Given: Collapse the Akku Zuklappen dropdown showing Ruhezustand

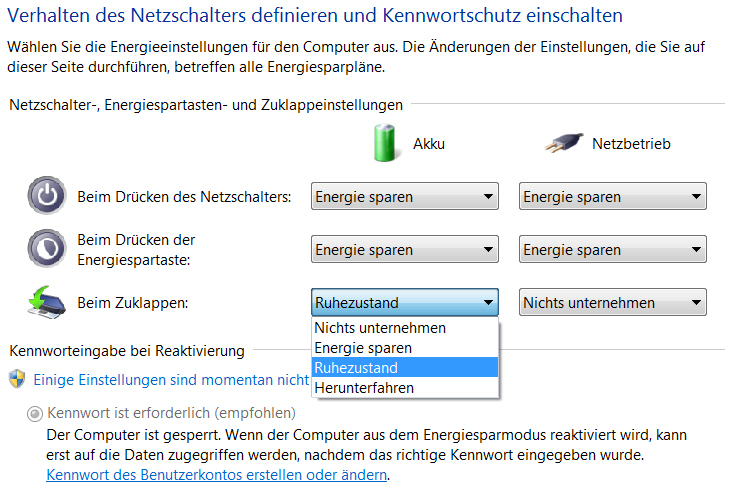Looking at the screenshot, I should pos(404,302).
